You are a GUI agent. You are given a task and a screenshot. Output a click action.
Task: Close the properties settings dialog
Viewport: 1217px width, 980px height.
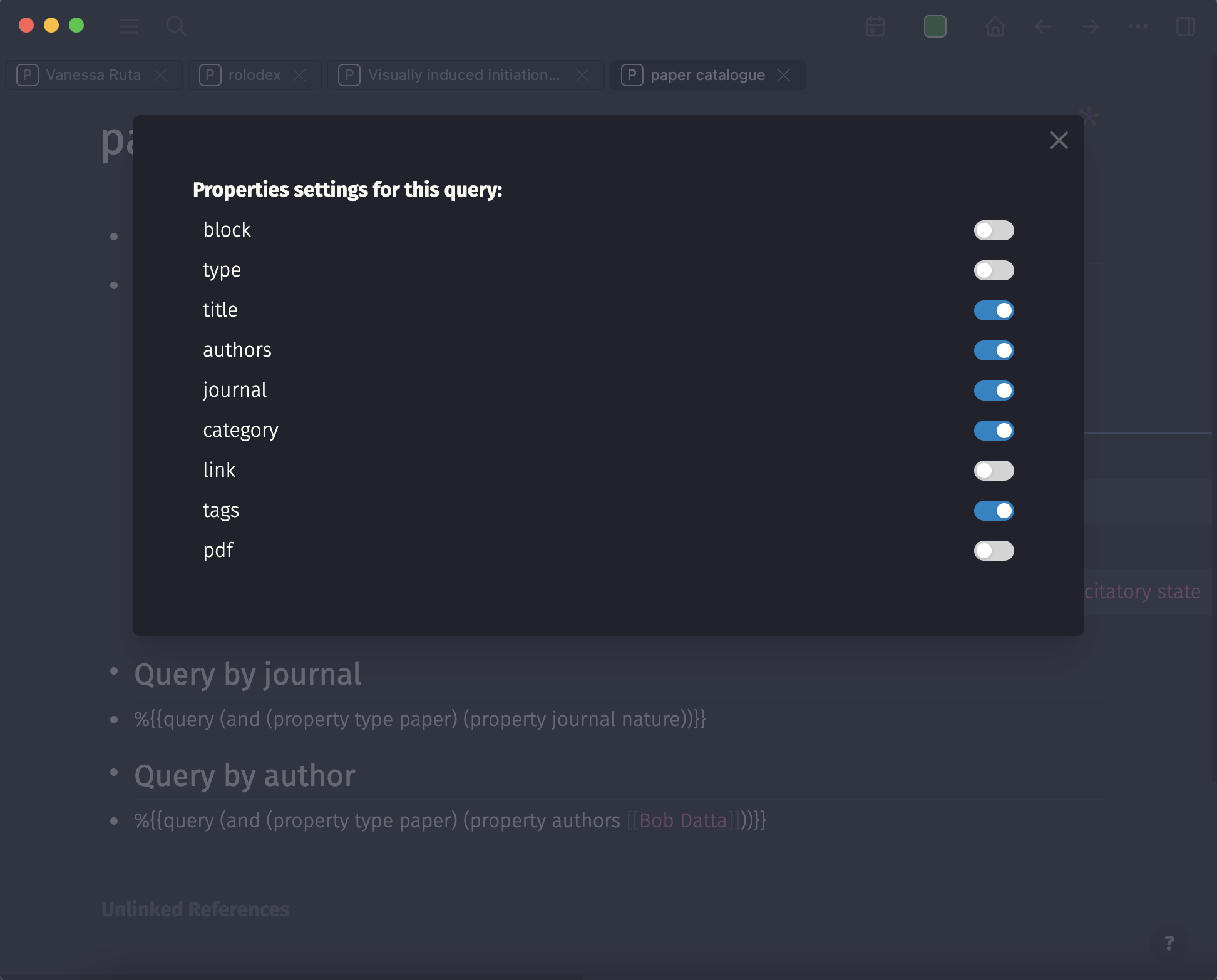click(x=1059, y=140)
